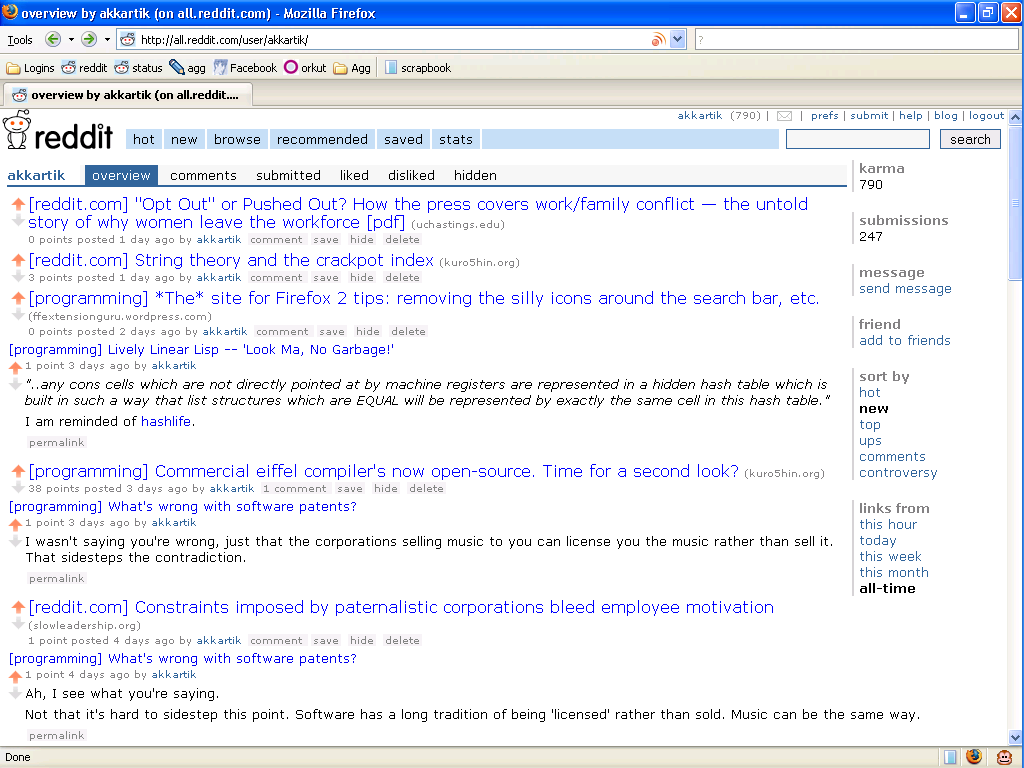1024x768 pixels.
Task: Upvote the String theory crackpot index post
Action: (17, 260)
